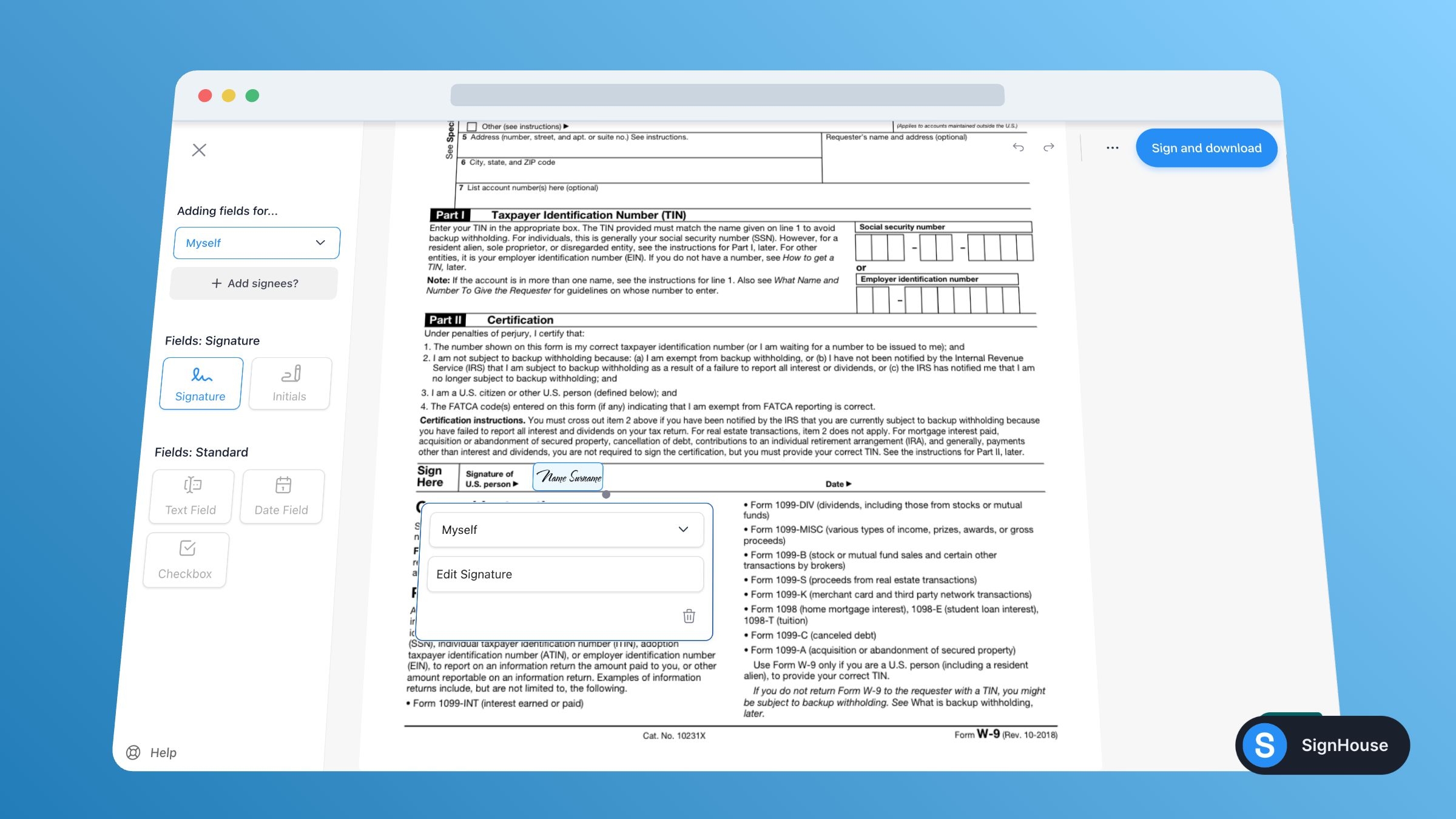The width and height of the screenshot is (1456, 819).
Task: Click the undo arrow icon
Action: [x=1018, y=148]
